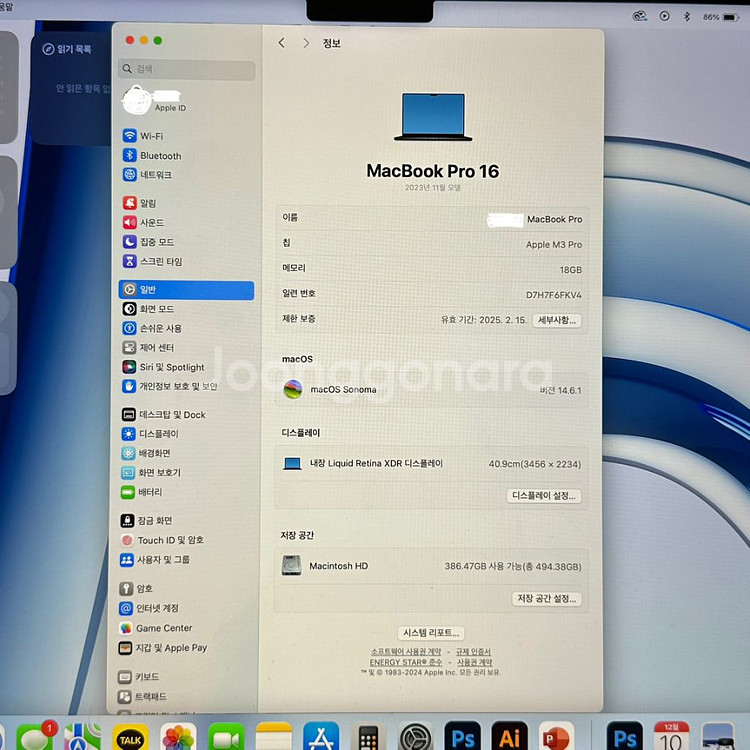Open the Calendar icon showing 10 in the Dock

672,737
